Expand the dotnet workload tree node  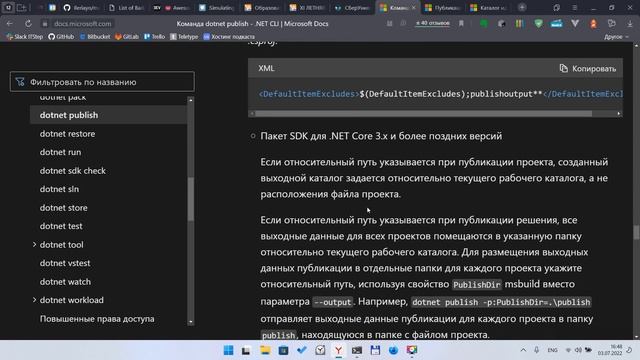coord(34,300)
